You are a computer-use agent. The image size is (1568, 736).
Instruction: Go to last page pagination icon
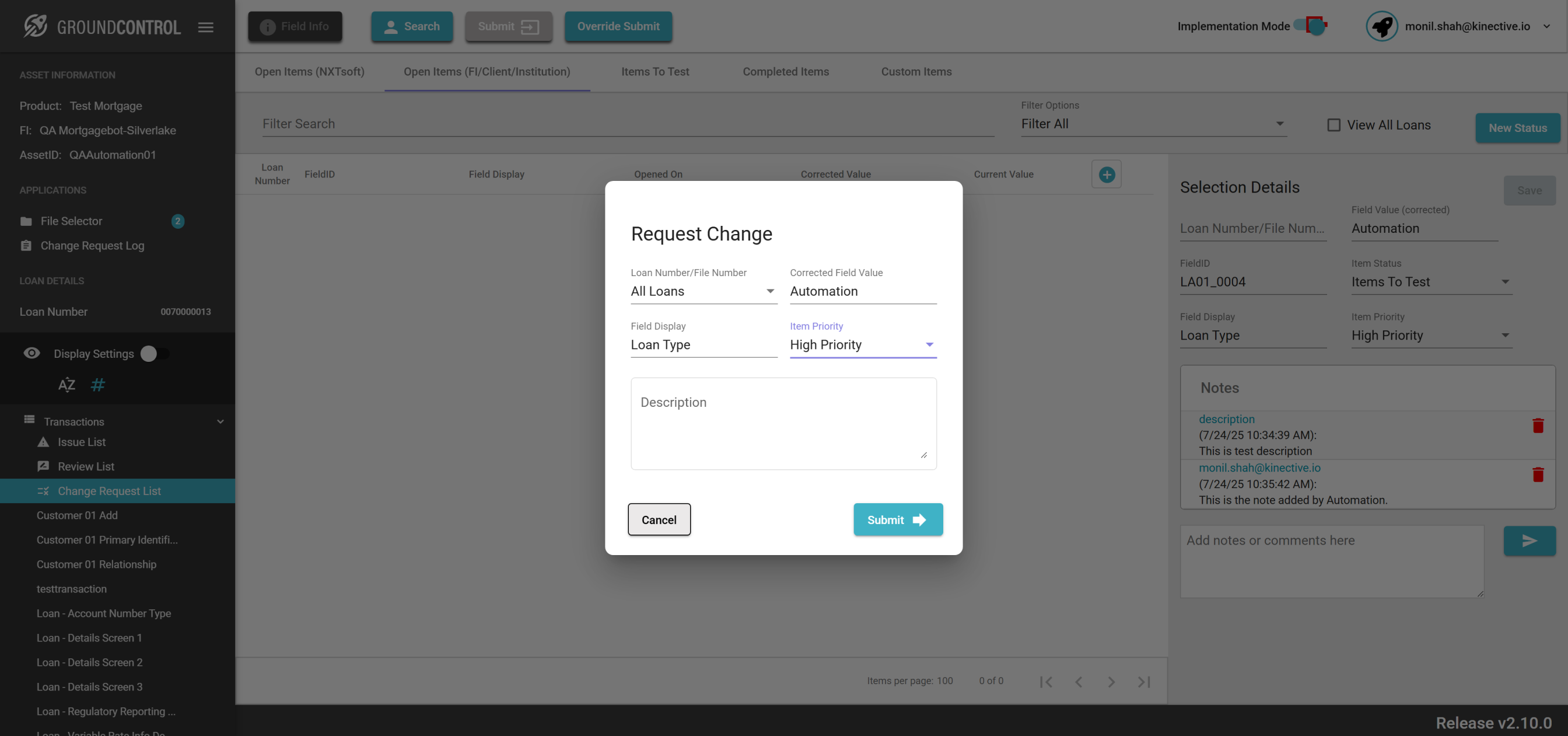pos(1144,681)
